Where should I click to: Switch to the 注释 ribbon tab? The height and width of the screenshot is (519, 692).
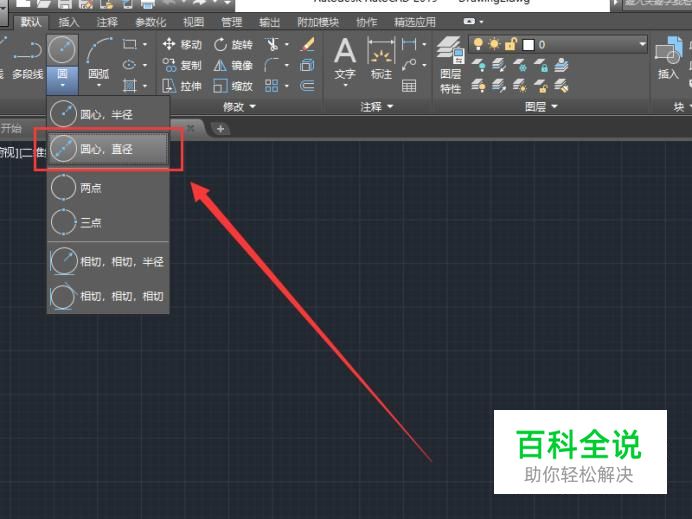coord(107,22)
